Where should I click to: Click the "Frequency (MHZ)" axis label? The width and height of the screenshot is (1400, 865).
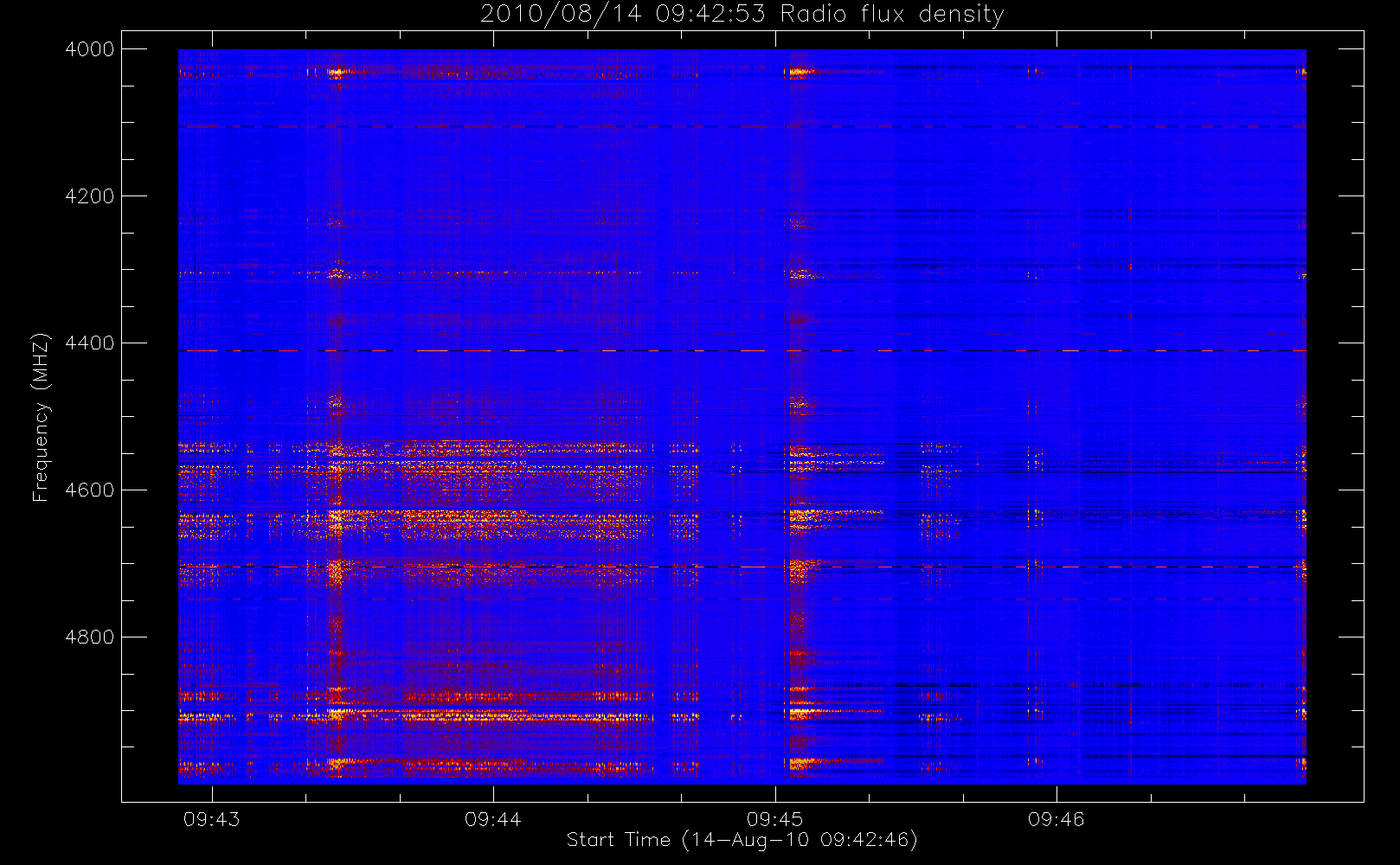(x=41, y=418)
